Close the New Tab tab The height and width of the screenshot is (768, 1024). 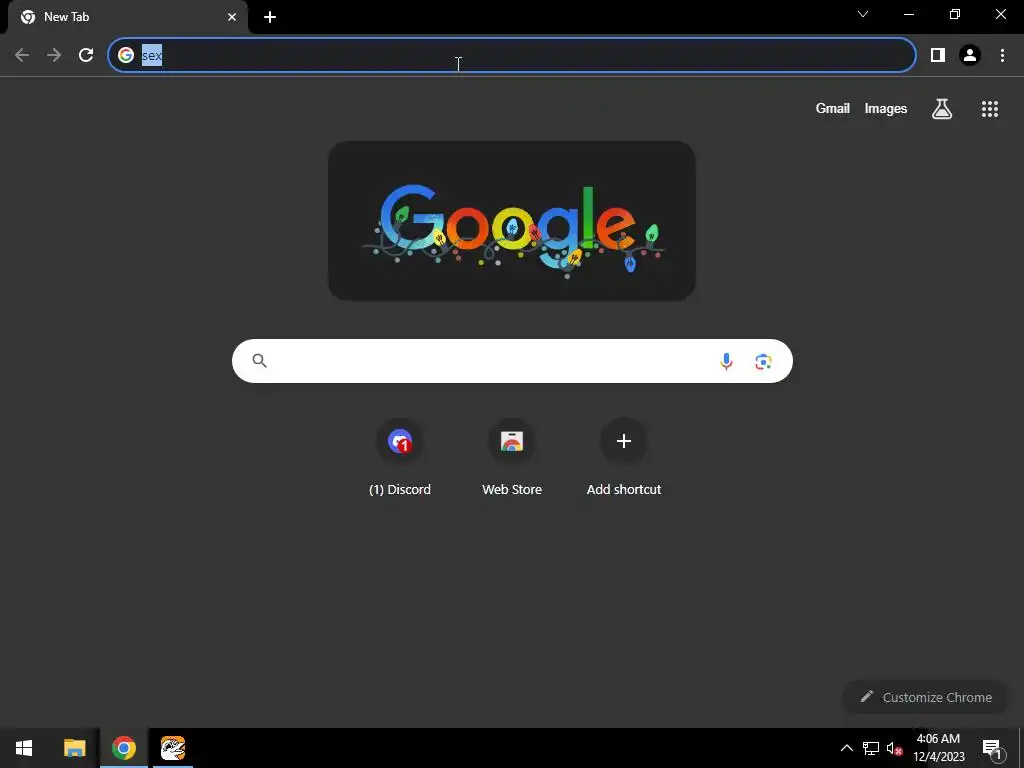click(x=232, y=17)
